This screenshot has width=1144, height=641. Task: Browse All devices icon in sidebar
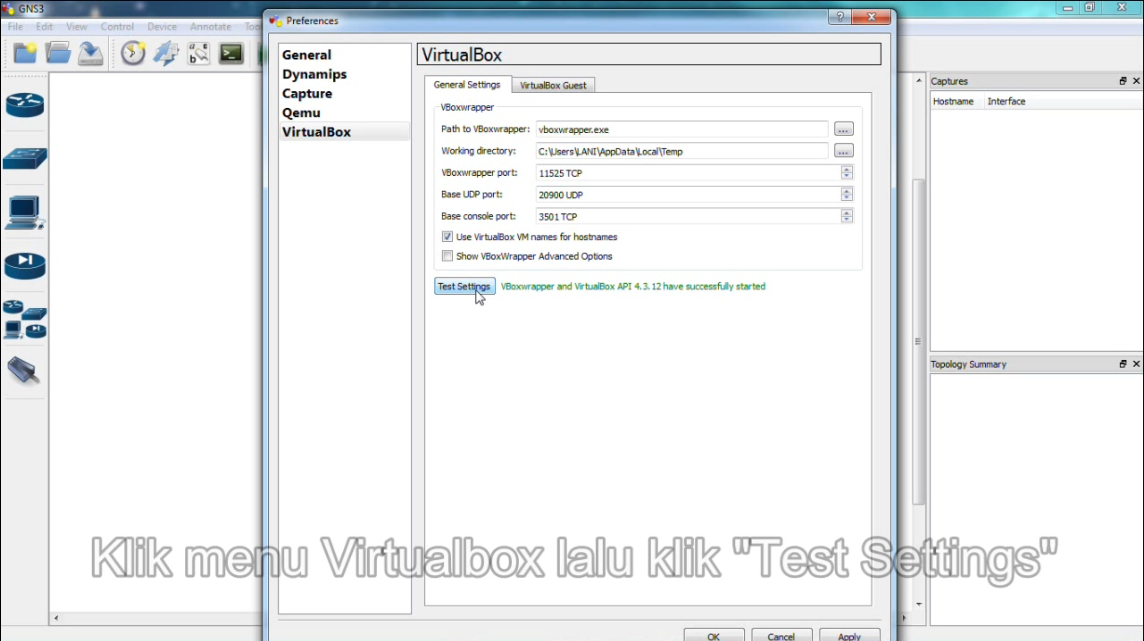click(25, 320)
